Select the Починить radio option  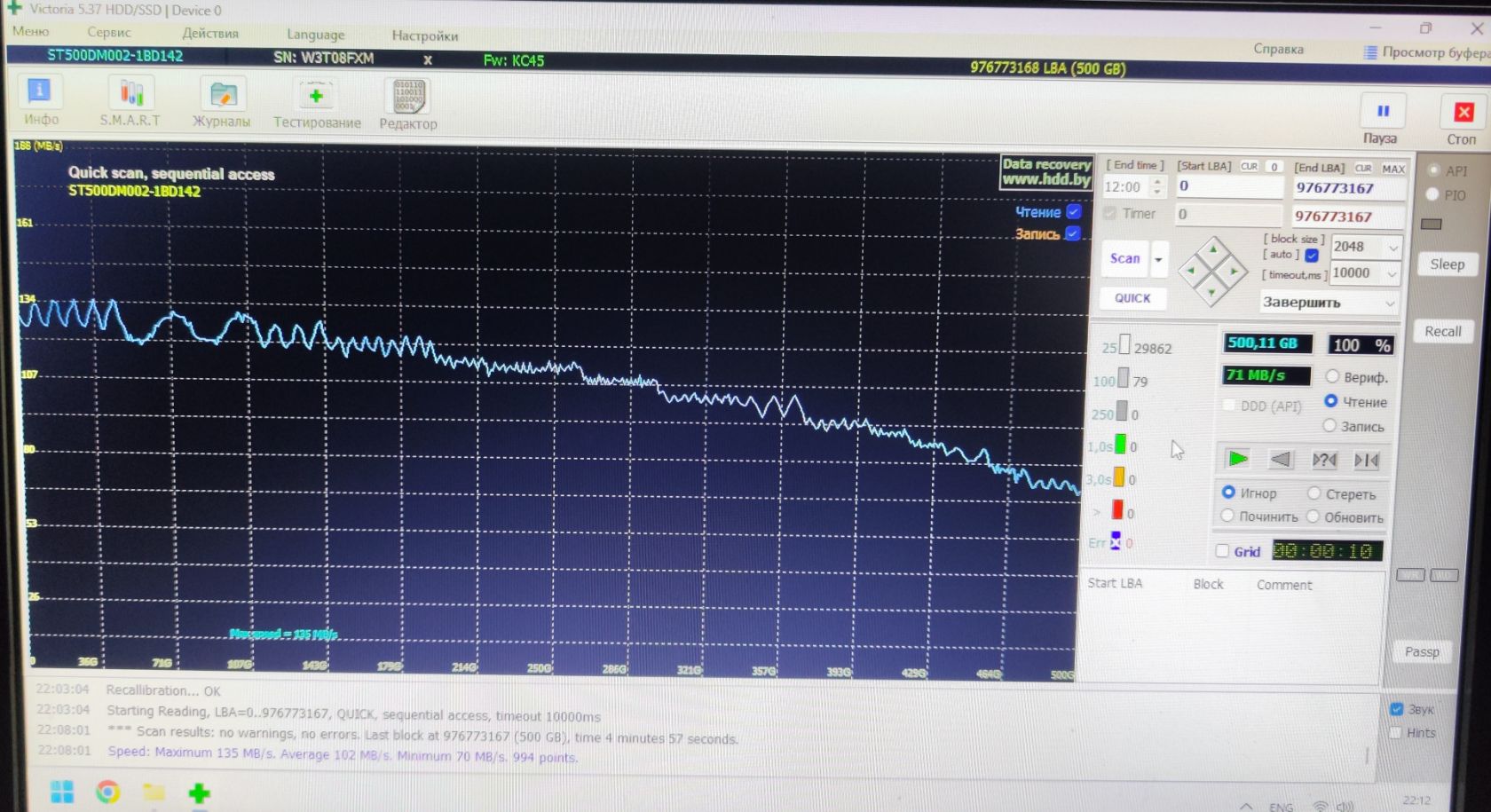1228,516
